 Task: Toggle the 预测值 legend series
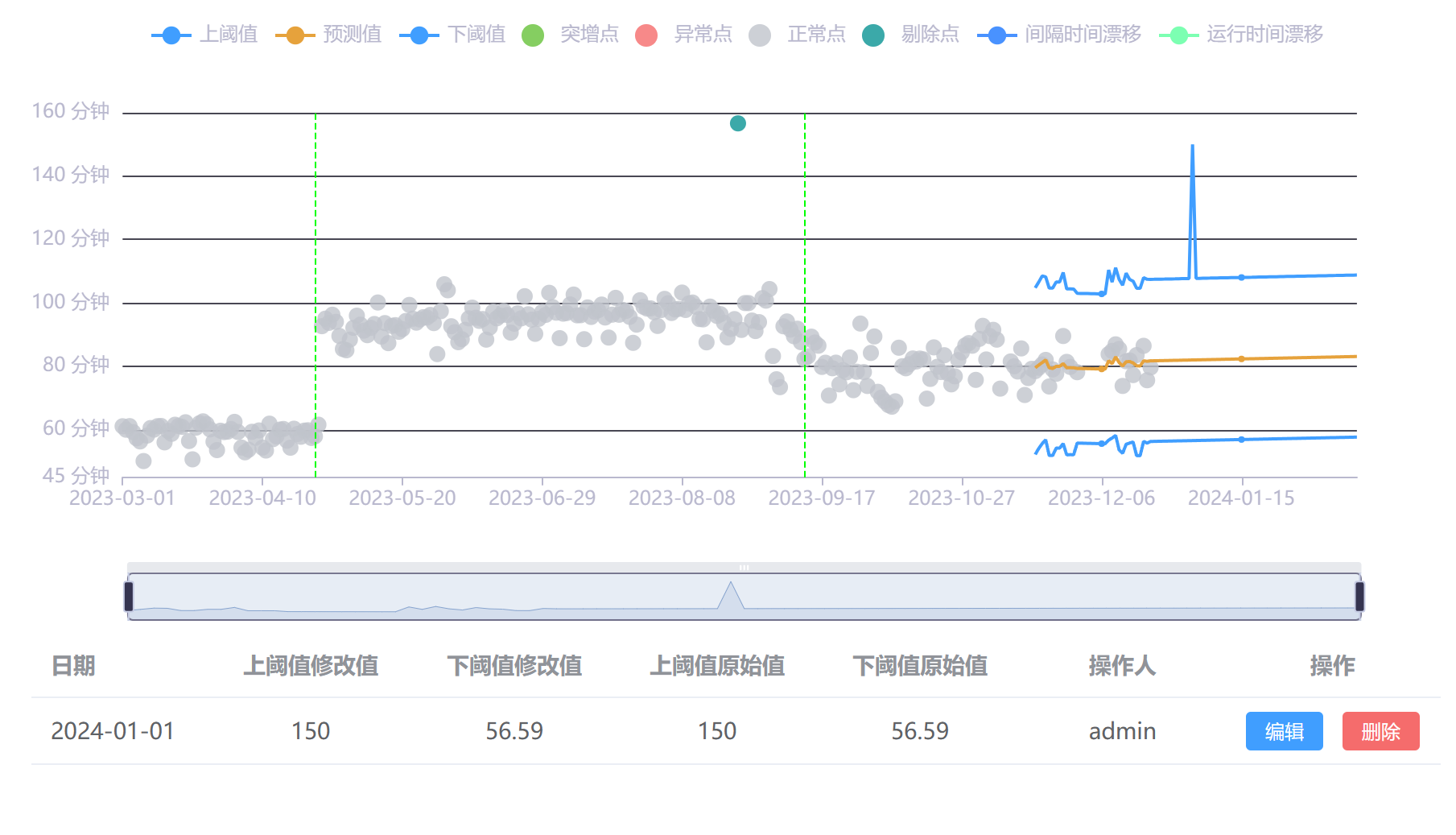click(x=328, y=35)
